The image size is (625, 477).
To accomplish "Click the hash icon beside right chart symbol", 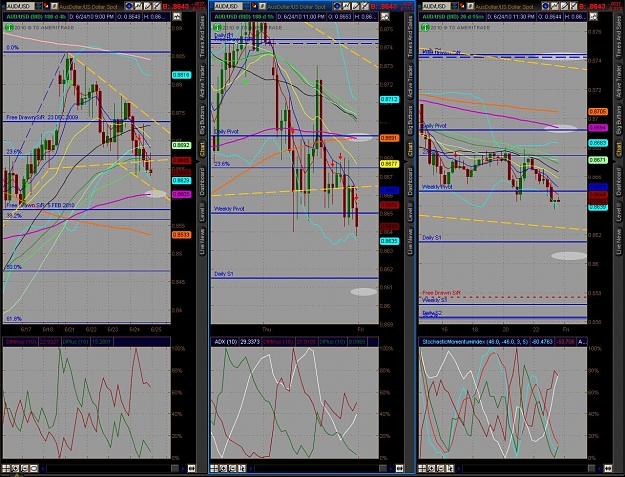I will click(x=471, y=6).
